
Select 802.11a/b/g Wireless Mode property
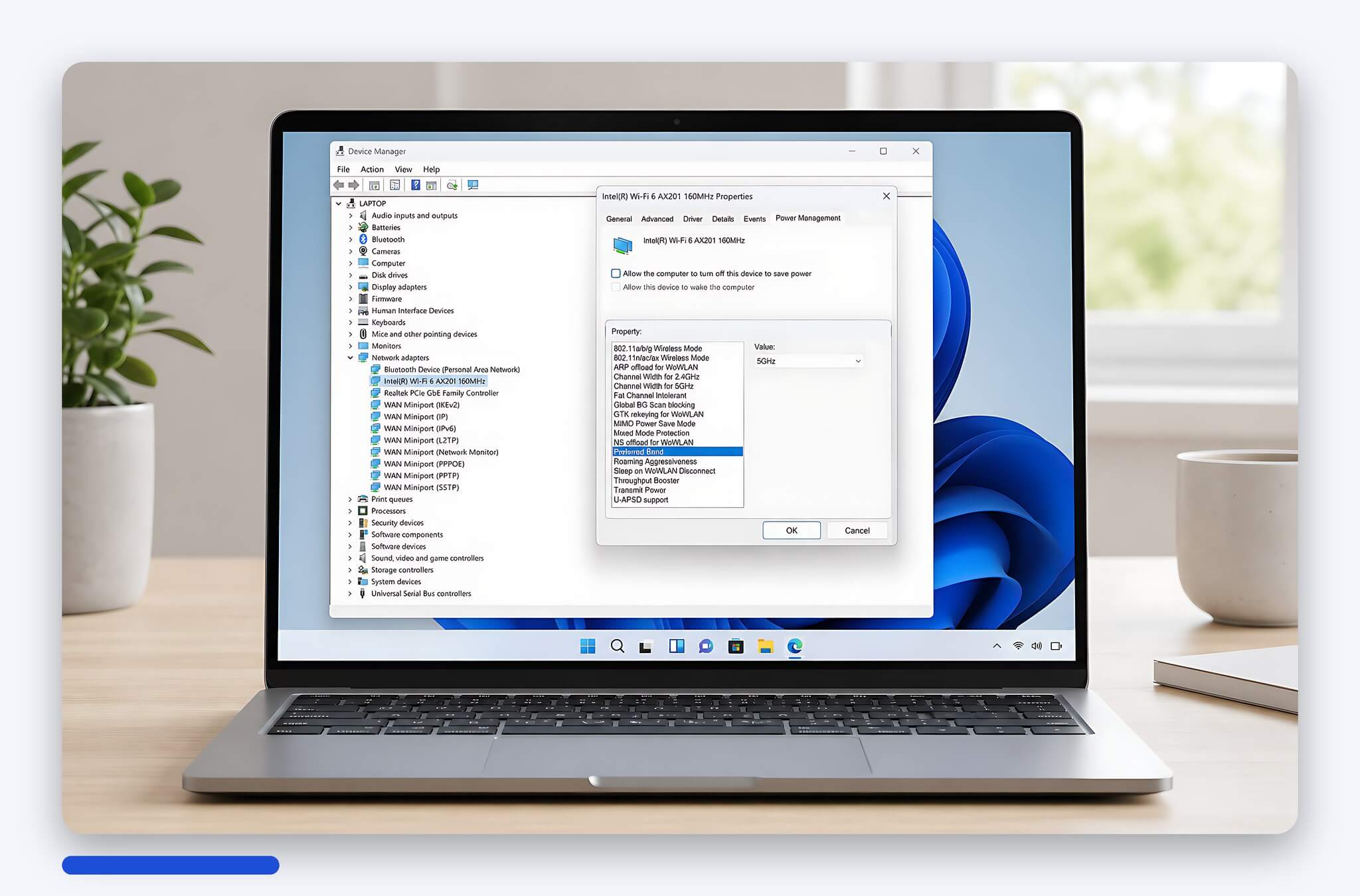pyautogui.click(x=677, y=348)
